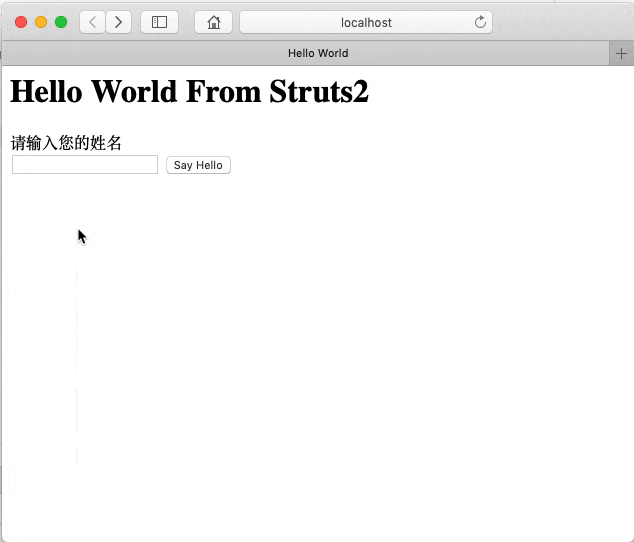Go back with the Safari back arrow

coord(93,22)
